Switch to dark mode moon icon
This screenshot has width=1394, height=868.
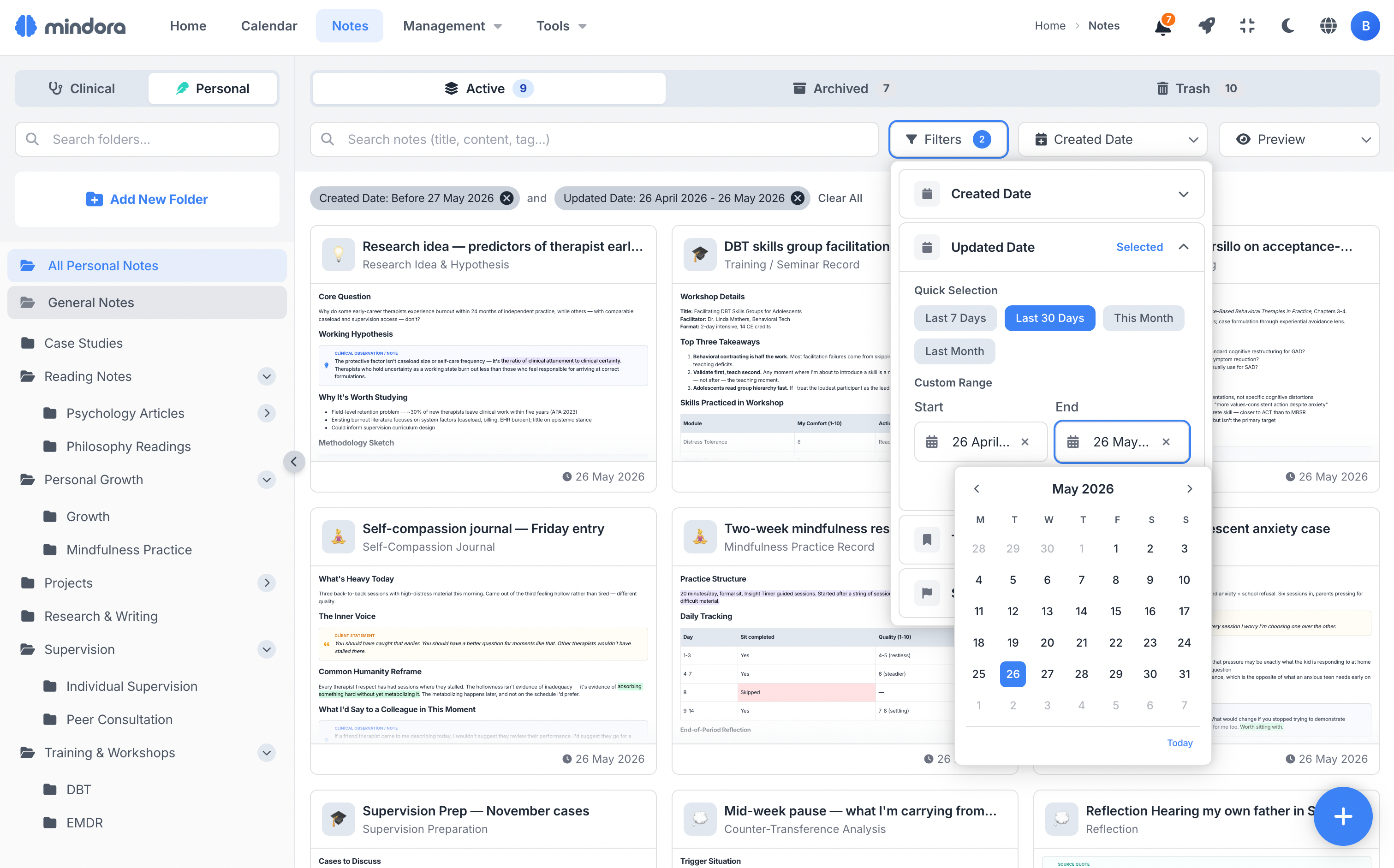pyautogui.click(x=1288, y=26)
